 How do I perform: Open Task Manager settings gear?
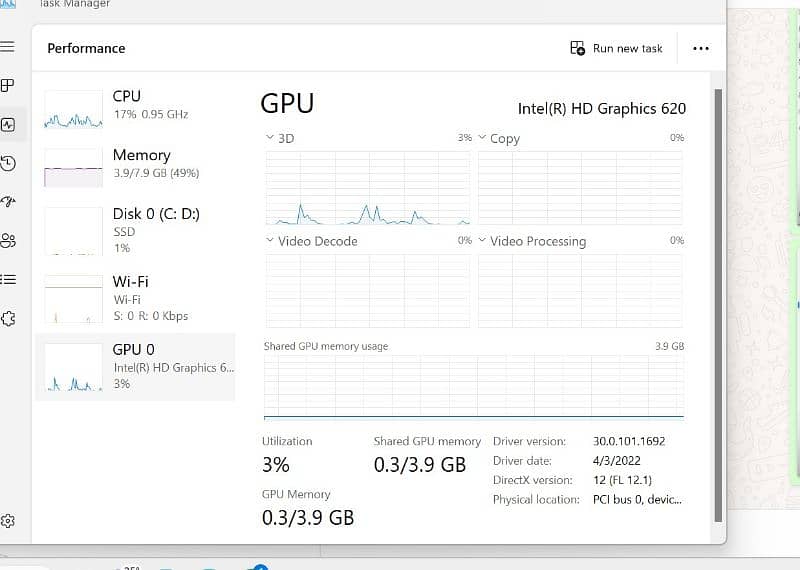[x=8, y=521]
